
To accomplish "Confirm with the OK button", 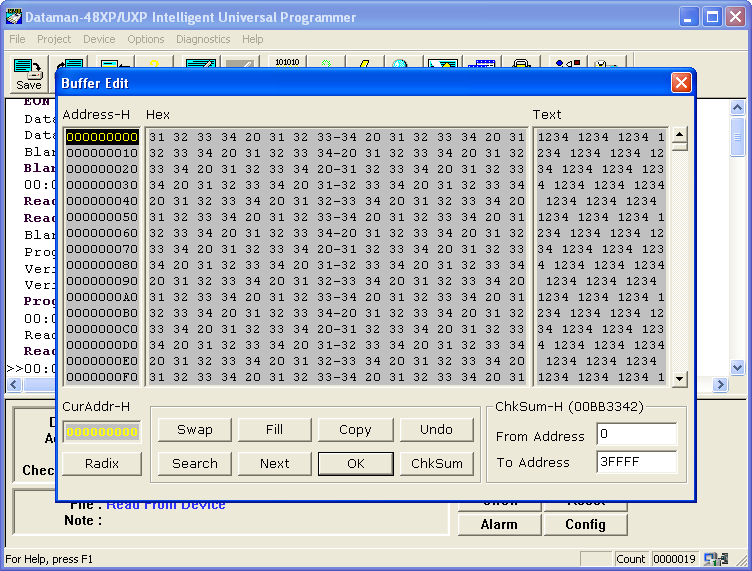I will pos(355,463).
